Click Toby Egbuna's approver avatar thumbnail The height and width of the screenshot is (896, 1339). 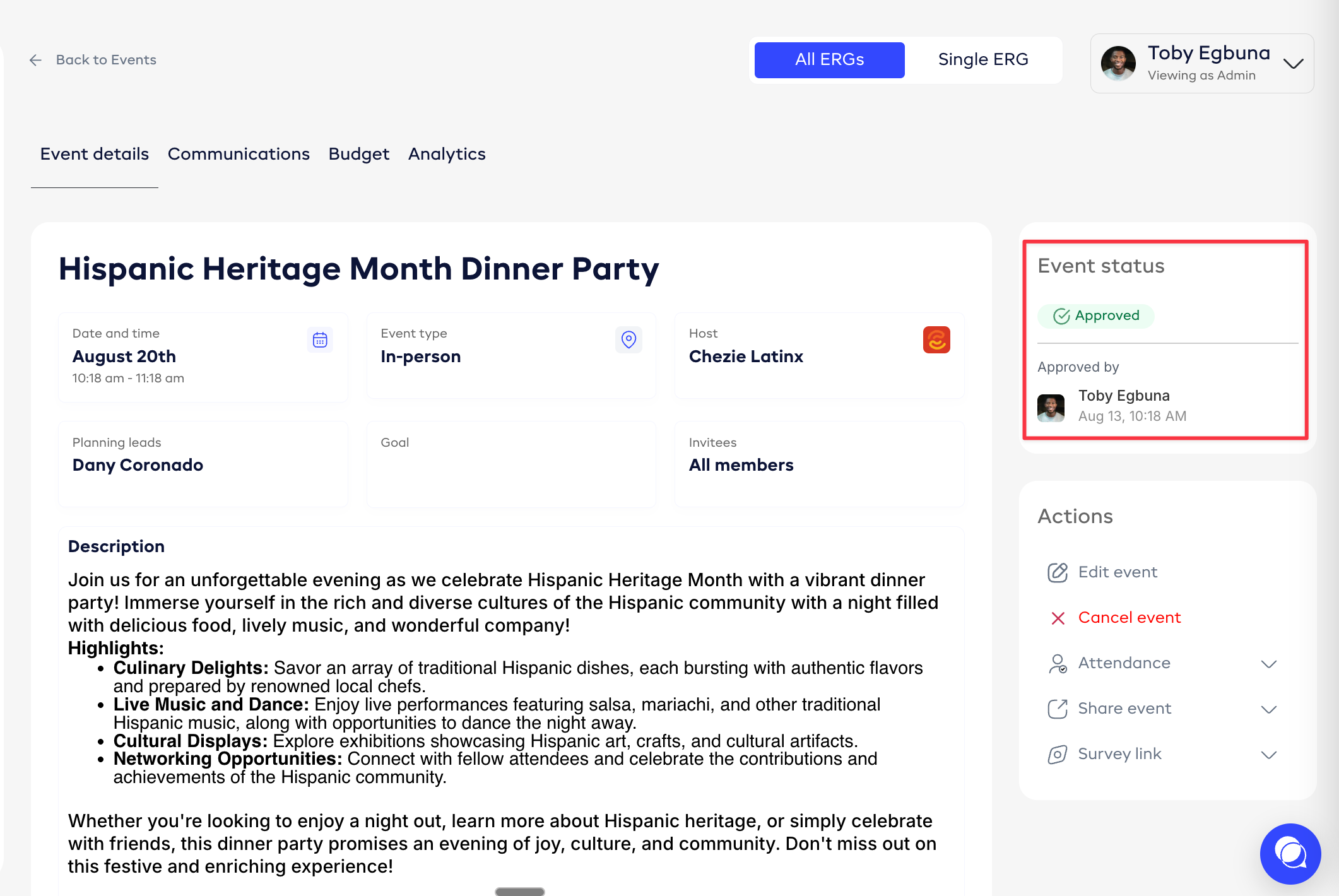click(x=1051, y=408)
